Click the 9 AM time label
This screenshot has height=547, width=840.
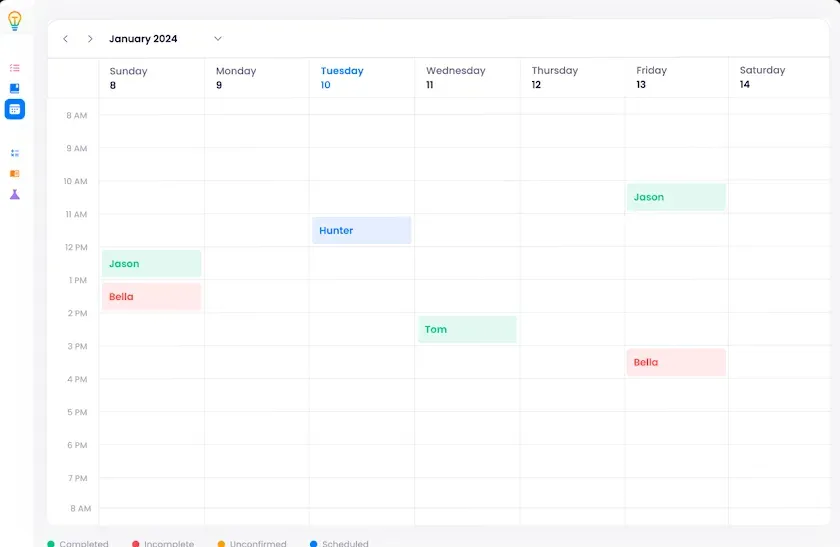point(77,148)
